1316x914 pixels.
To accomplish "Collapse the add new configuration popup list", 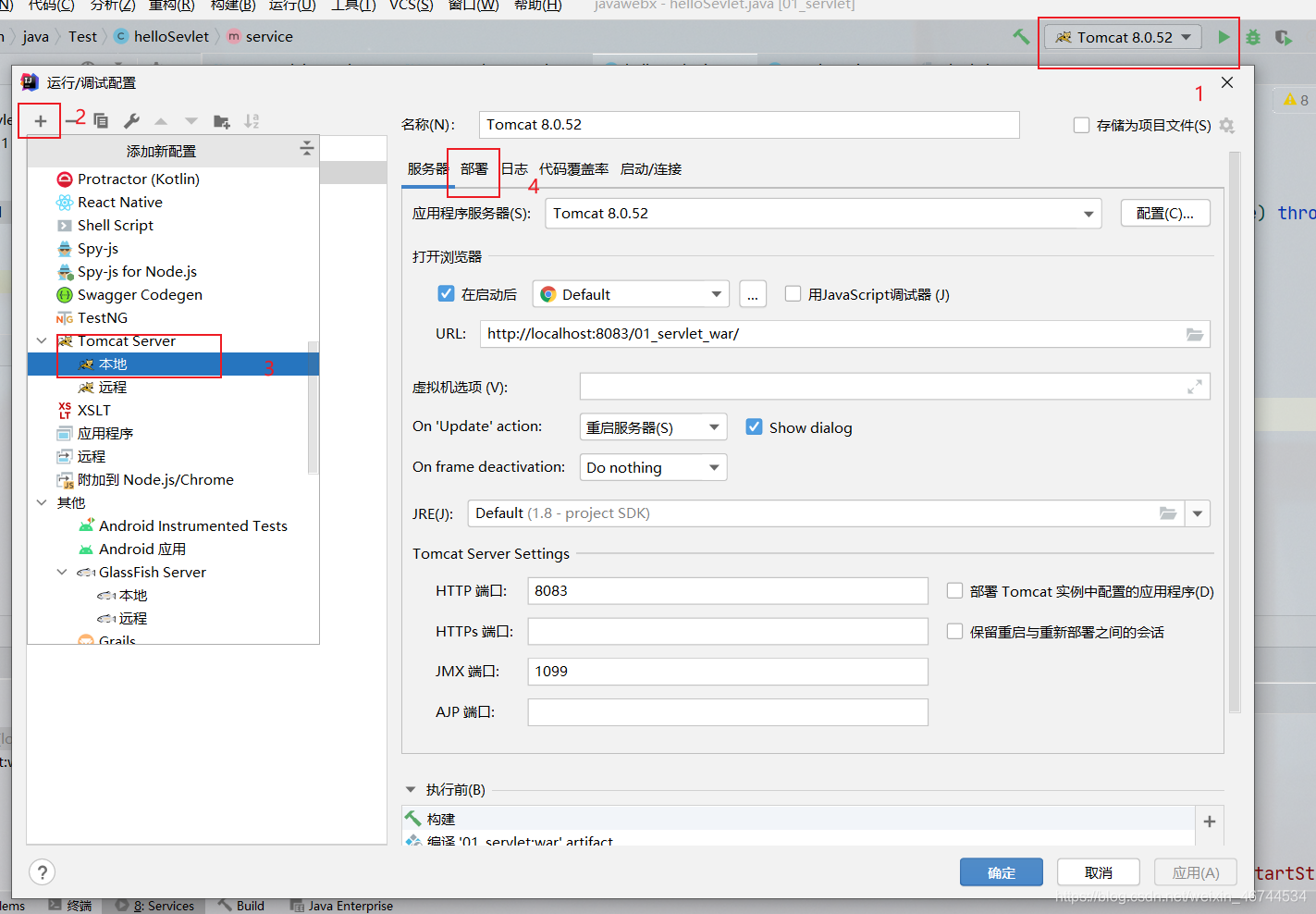I will pos(307,148).
